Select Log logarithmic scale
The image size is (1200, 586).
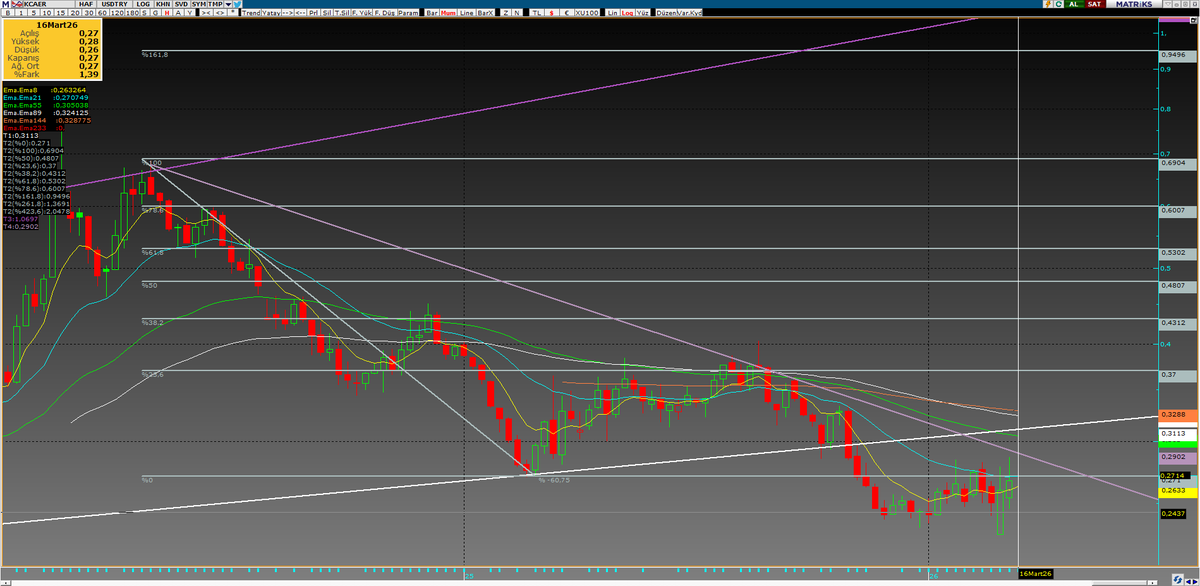627,13
